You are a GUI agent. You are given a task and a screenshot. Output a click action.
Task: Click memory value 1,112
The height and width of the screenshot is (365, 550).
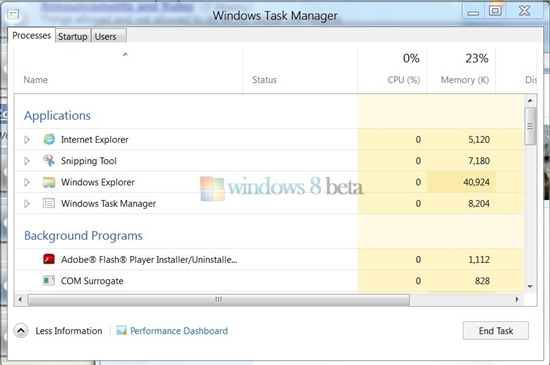point(479,260)
